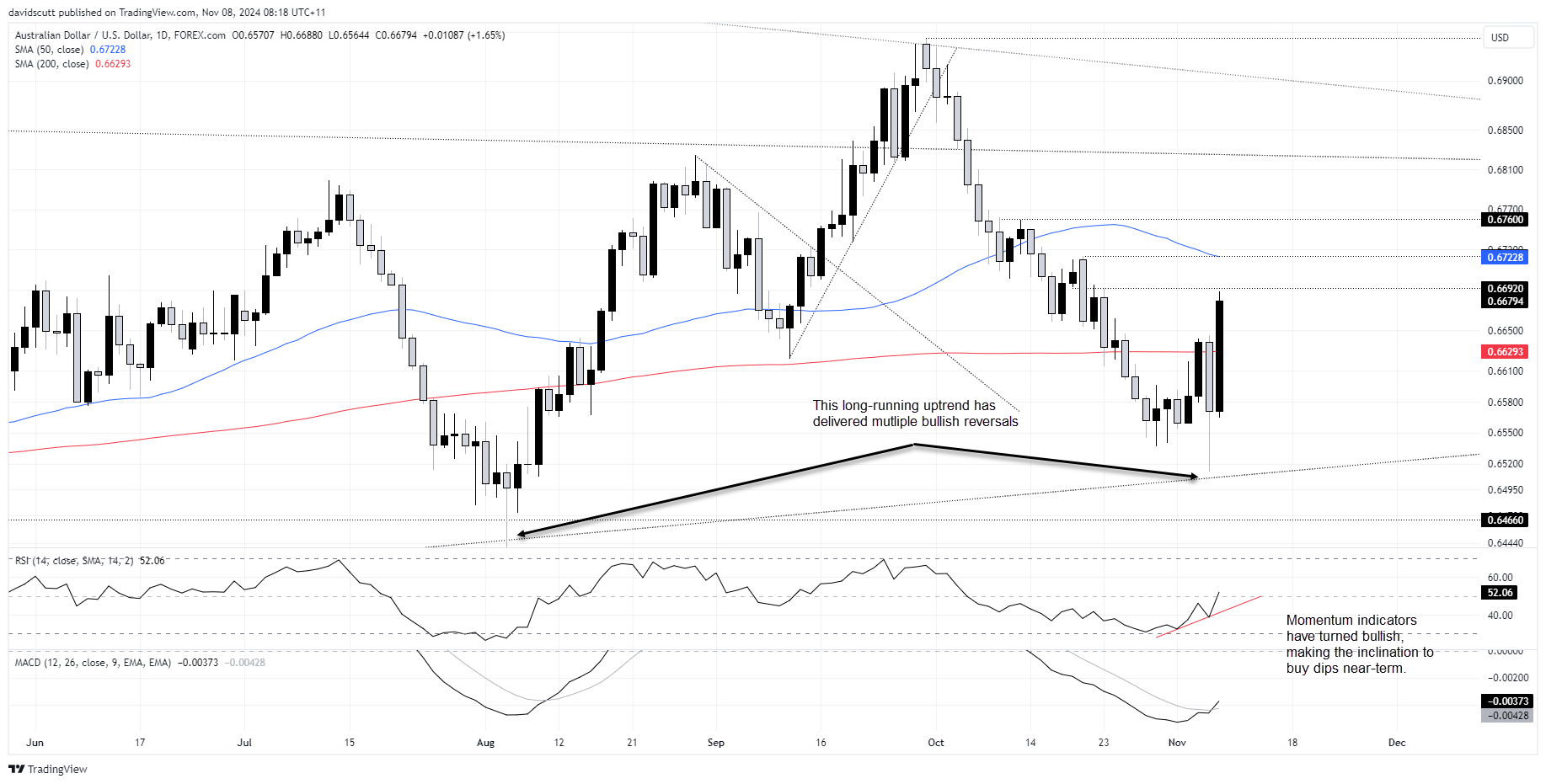Viewport: 1546px width, 784px height.
Task: Click the Sep label on the time axis
Action: coord(715,743)
